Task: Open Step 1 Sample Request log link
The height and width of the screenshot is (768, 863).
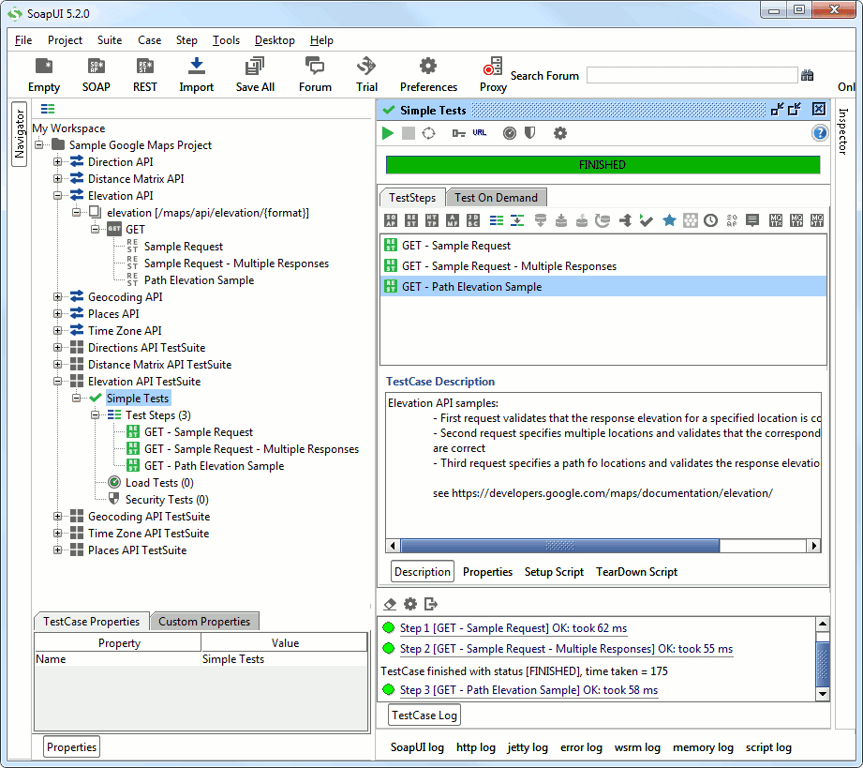Action: point(513,628)
